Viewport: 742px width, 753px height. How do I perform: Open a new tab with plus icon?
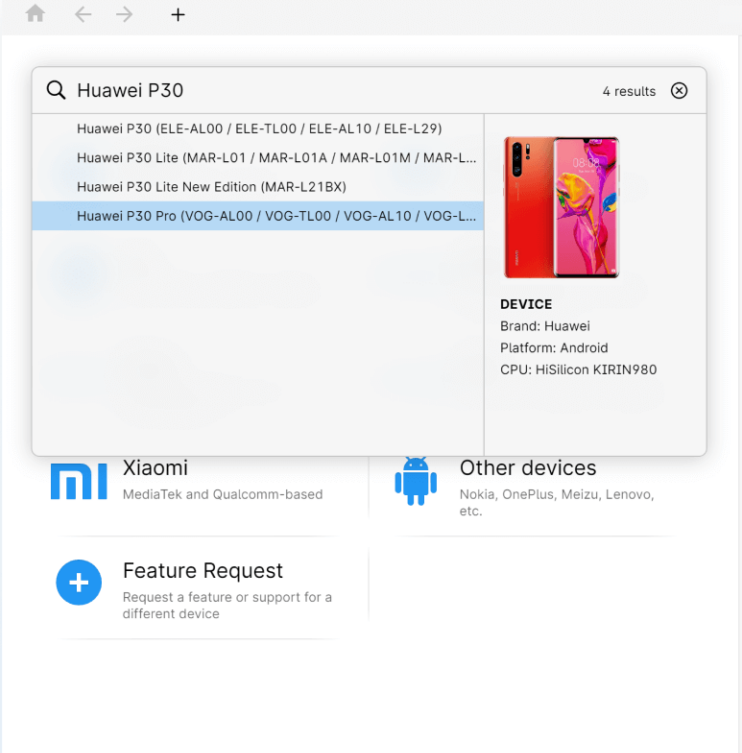[178, 15]
